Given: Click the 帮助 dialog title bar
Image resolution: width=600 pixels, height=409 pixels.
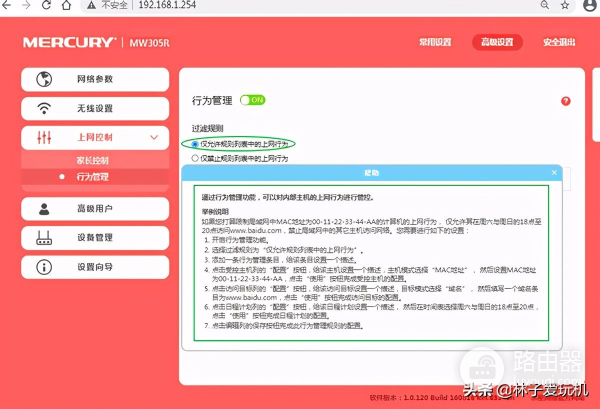Looking at the screenshot, I should click(372, 173).
